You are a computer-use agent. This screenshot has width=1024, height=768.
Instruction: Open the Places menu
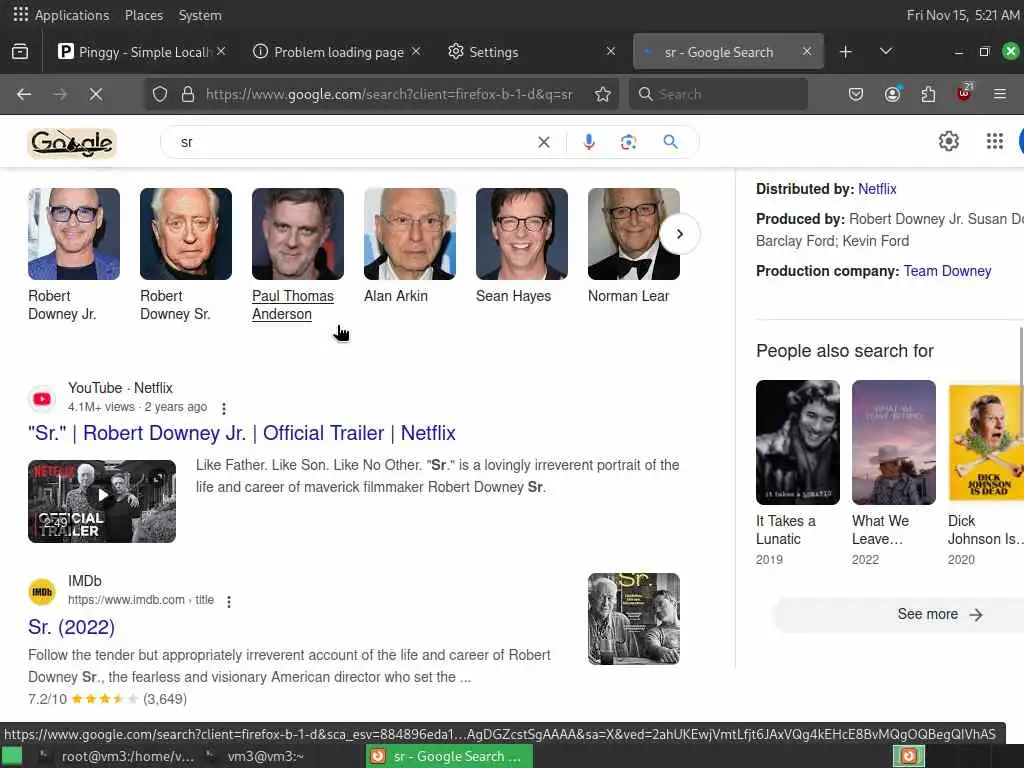(x=144, y=14)
